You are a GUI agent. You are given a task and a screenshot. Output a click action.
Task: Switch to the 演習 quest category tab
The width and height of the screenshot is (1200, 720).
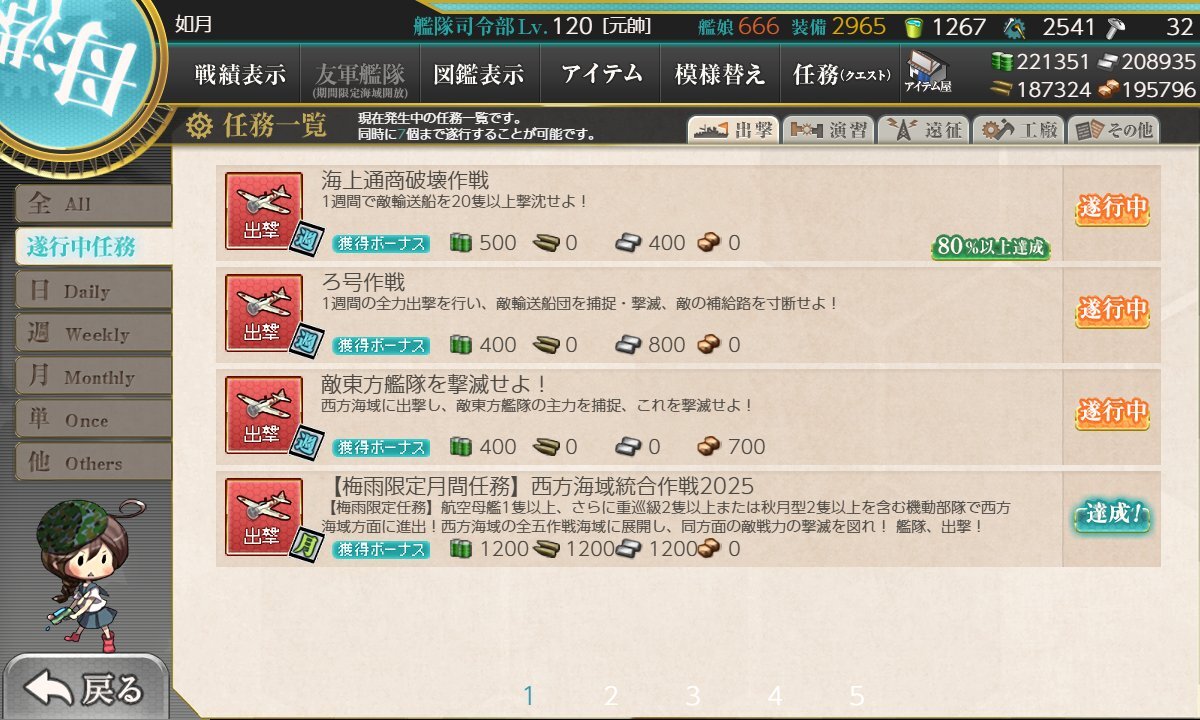[x=827, y=130]
